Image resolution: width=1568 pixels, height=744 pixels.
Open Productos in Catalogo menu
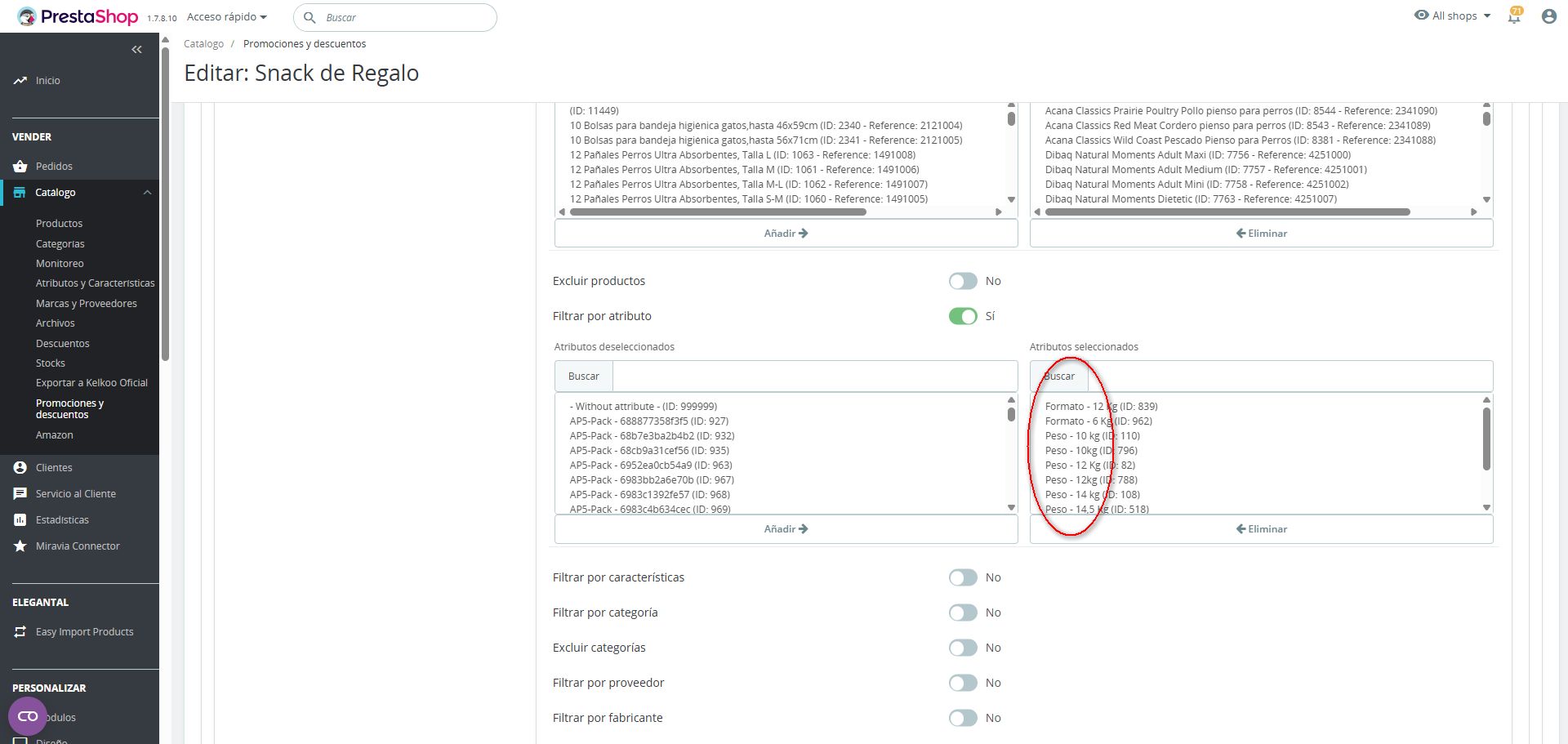59,224
